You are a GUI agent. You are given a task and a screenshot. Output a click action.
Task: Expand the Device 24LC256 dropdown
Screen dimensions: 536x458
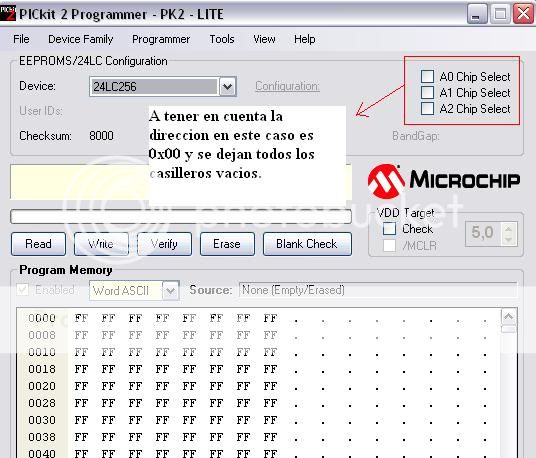[x=227, y=86]
